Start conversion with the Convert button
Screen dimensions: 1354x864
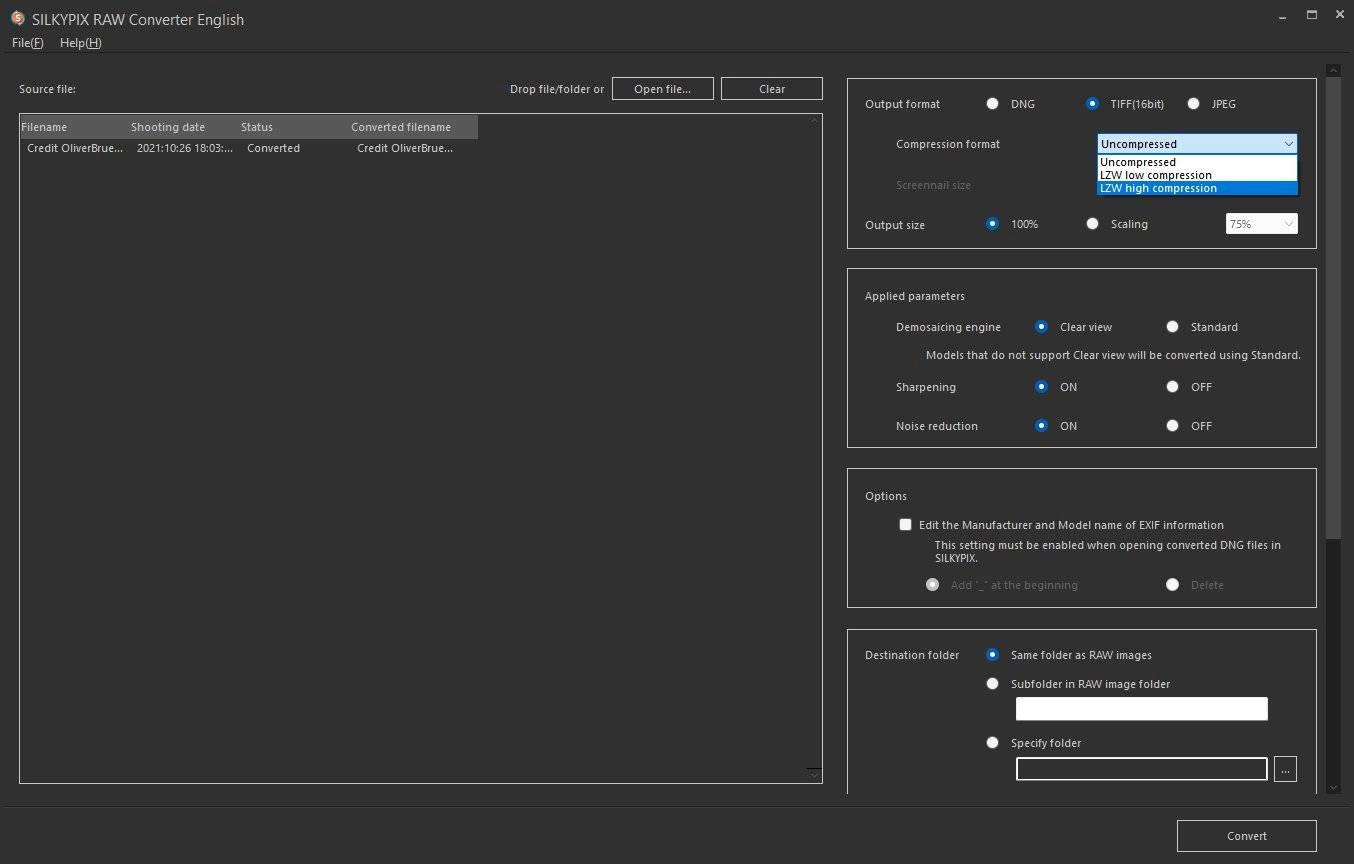[1246, 836]
